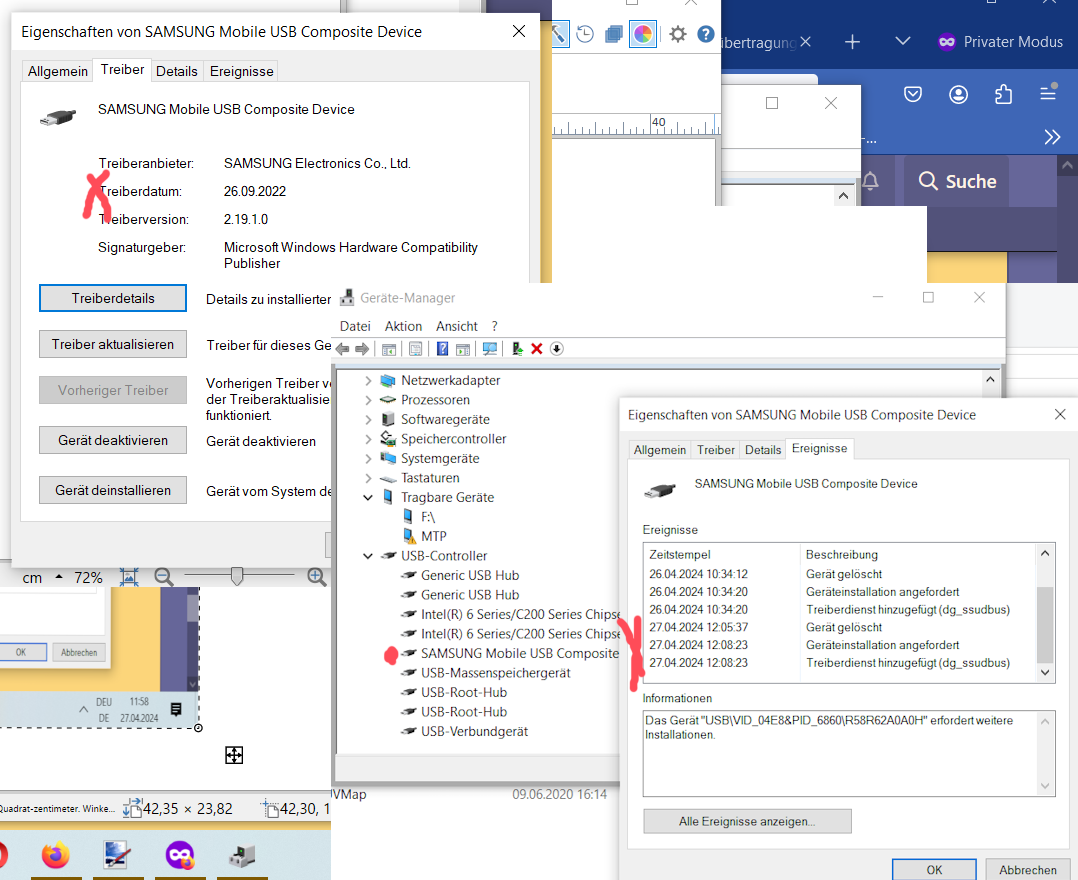Collapse the USB-Controller tree node
The height and width of the screenshot is (880, 1078).
click(x=368, y=556)
